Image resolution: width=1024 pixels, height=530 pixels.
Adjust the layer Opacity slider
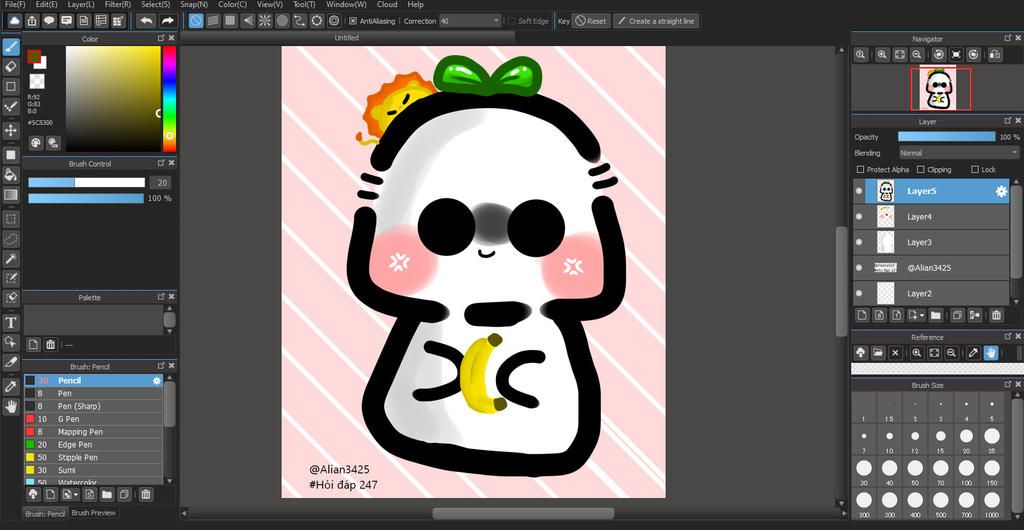[x=946, y=137]
